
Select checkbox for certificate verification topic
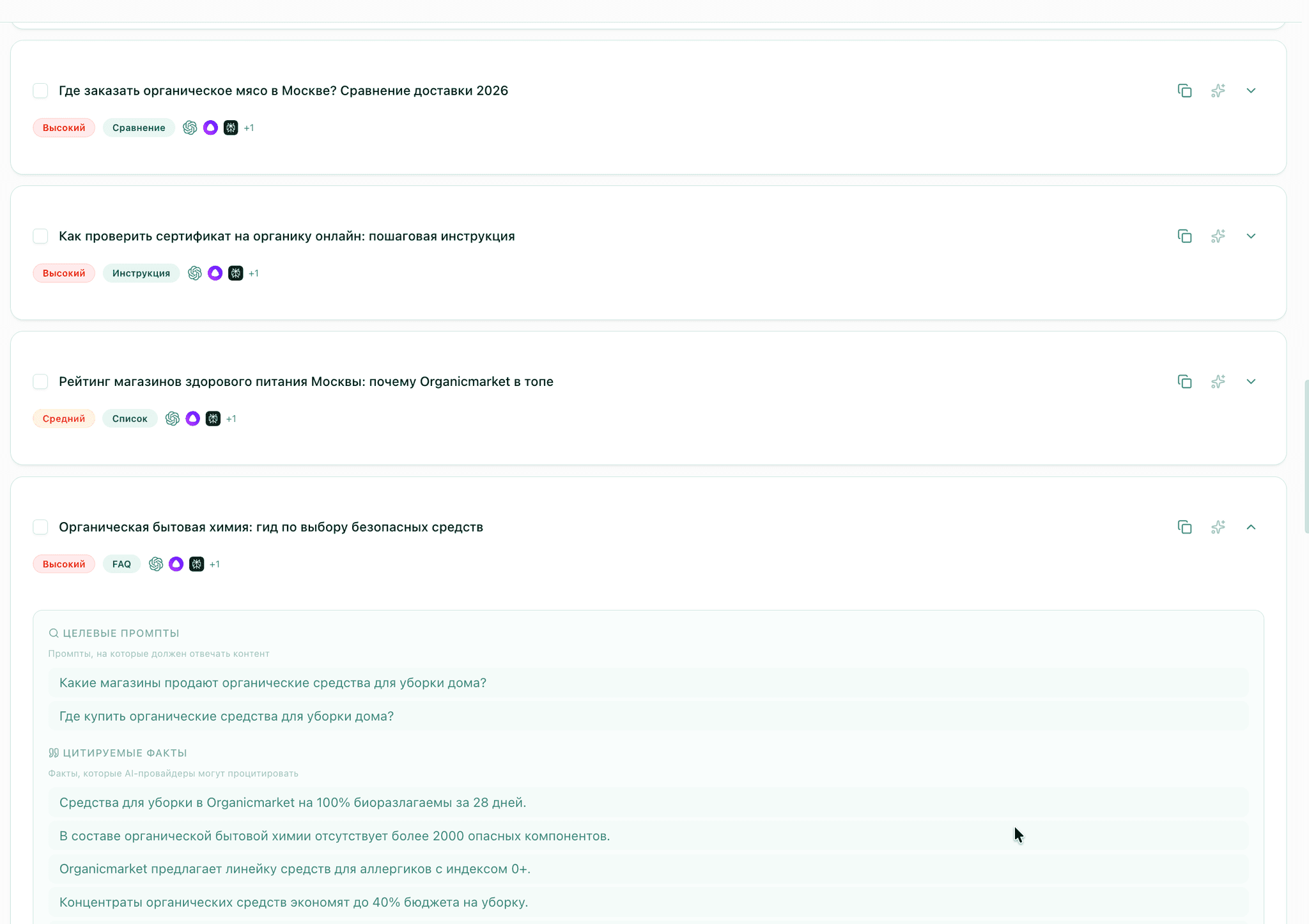(40, 236)
